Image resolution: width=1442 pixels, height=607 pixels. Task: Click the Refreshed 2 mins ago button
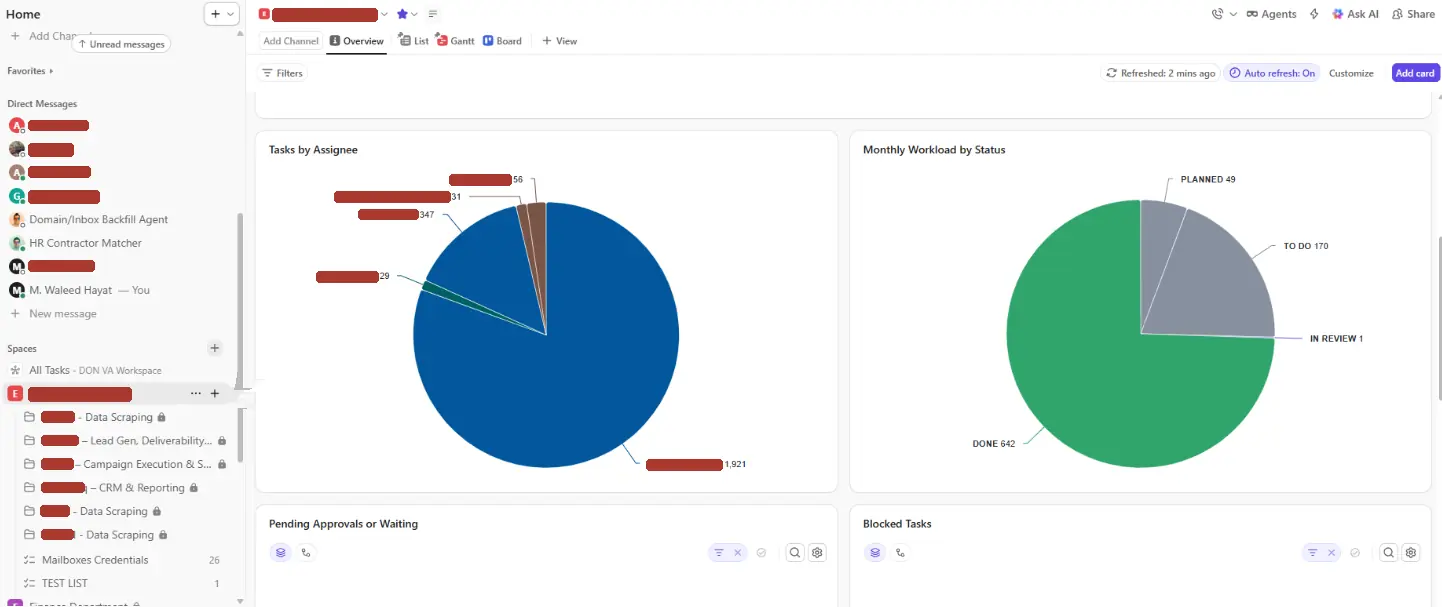click(x=1160, y=73)
